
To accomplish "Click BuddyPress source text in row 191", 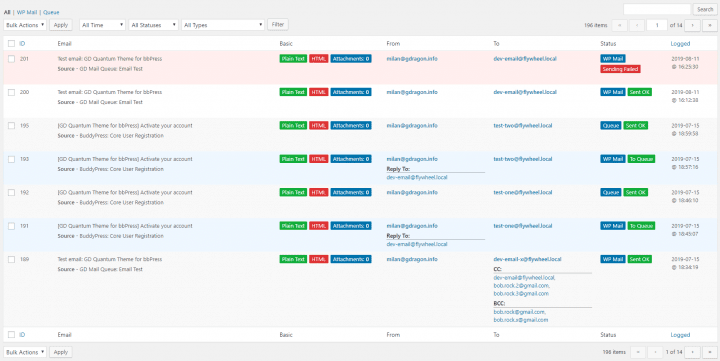I will [x=110, y=236].
